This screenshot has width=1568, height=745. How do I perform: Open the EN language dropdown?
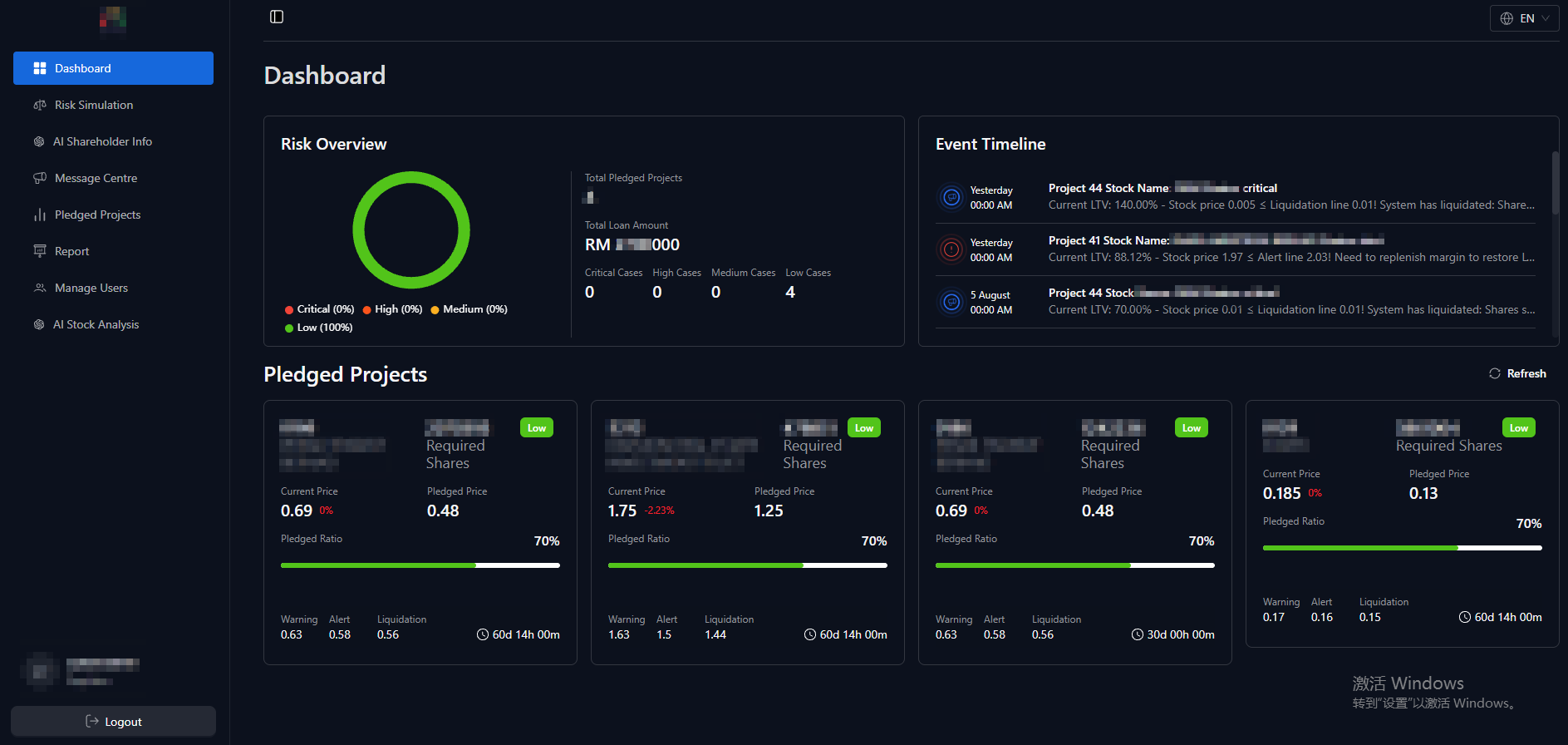click(1524, 18)
